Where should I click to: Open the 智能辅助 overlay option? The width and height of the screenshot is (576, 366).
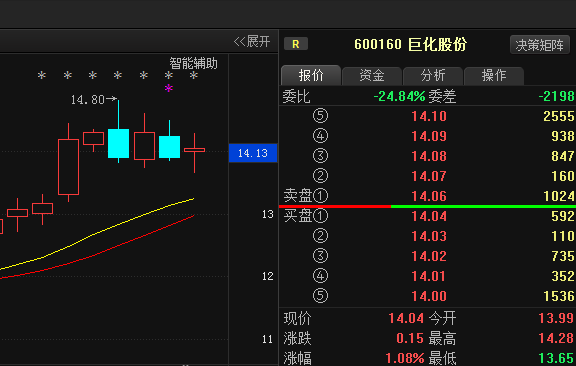pyautogui.click(x=194, y=64)
